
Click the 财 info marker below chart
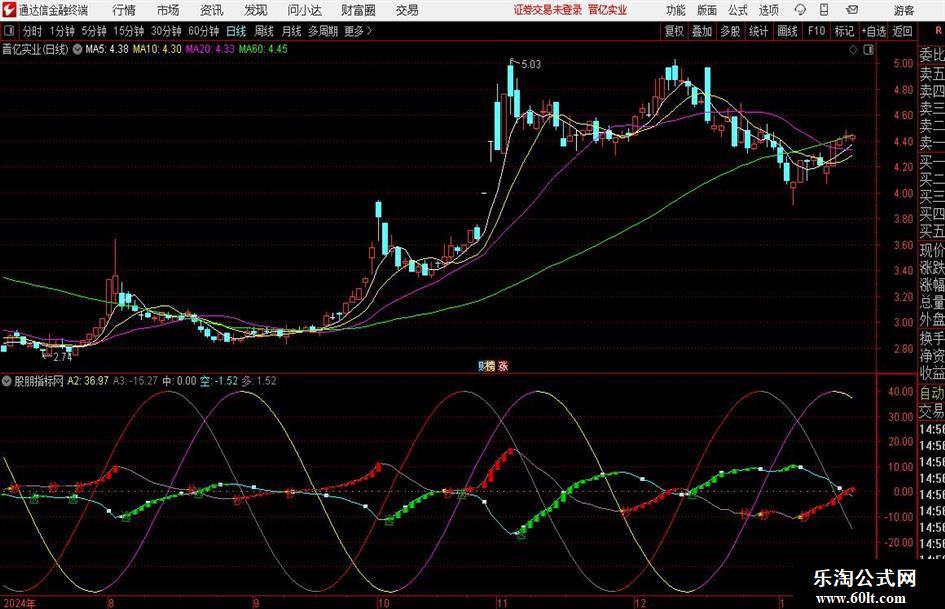[x=482, y=366]
